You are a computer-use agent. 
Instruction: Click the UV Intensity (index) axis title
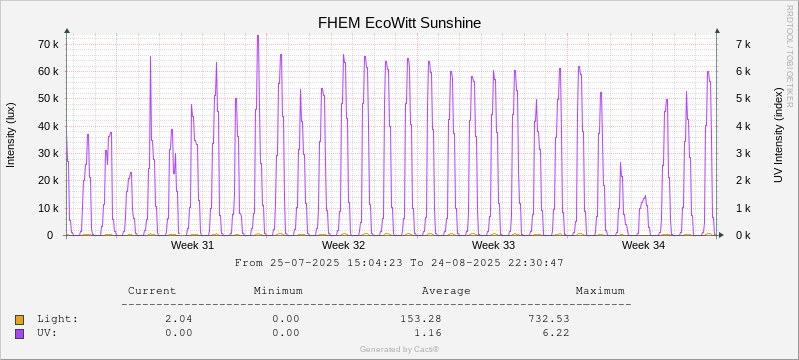(778, 134)
